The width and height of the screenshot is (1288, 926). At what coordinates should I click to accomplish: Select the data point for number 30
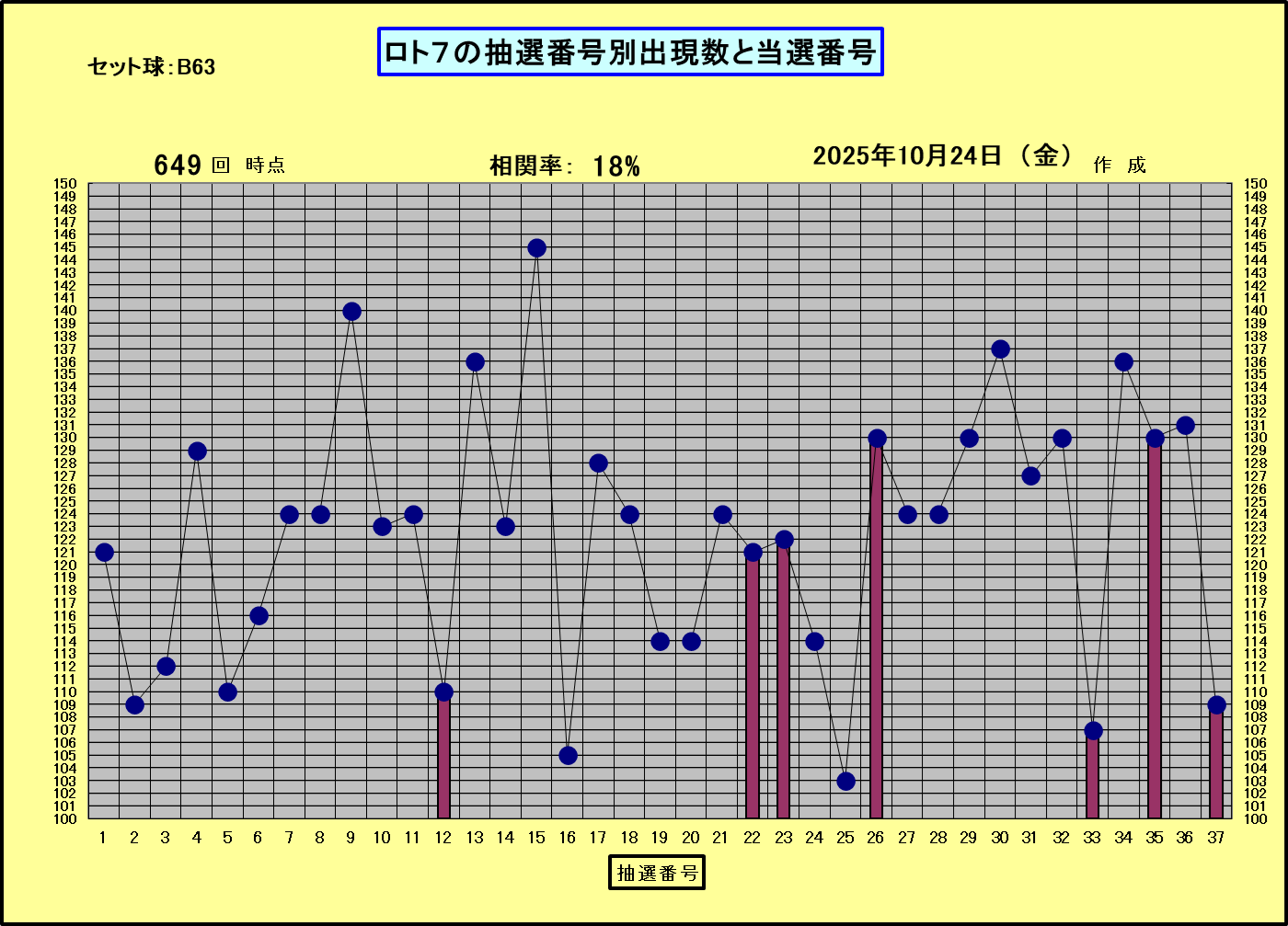click(x=1000, y=349)
